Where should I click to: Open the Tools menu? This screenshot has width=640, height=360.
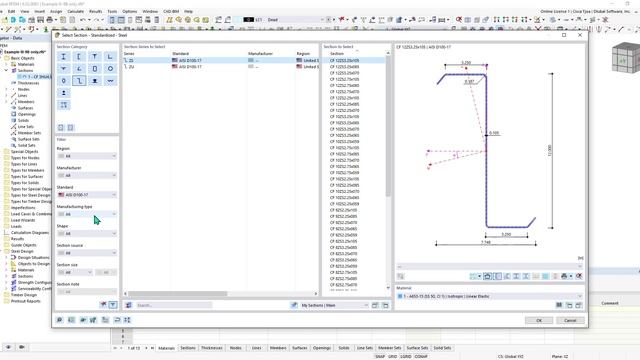pos(112,11)
